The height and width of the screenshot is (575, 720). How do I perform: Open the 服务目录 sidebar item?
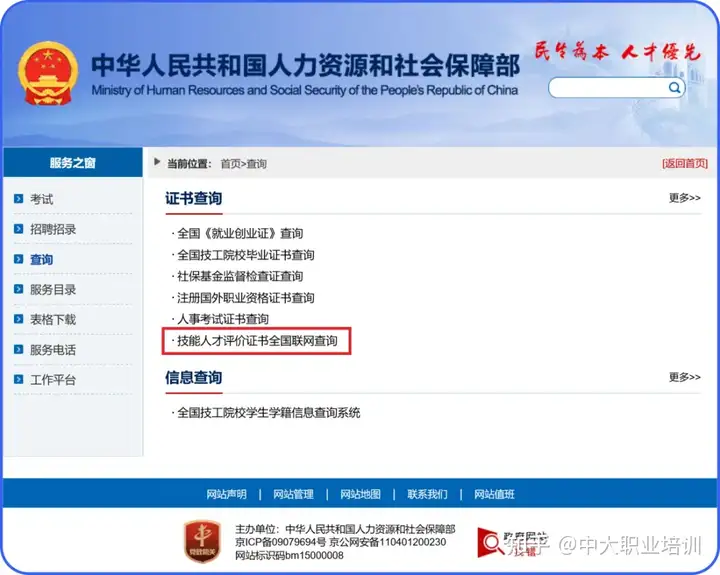coord(53,289)
